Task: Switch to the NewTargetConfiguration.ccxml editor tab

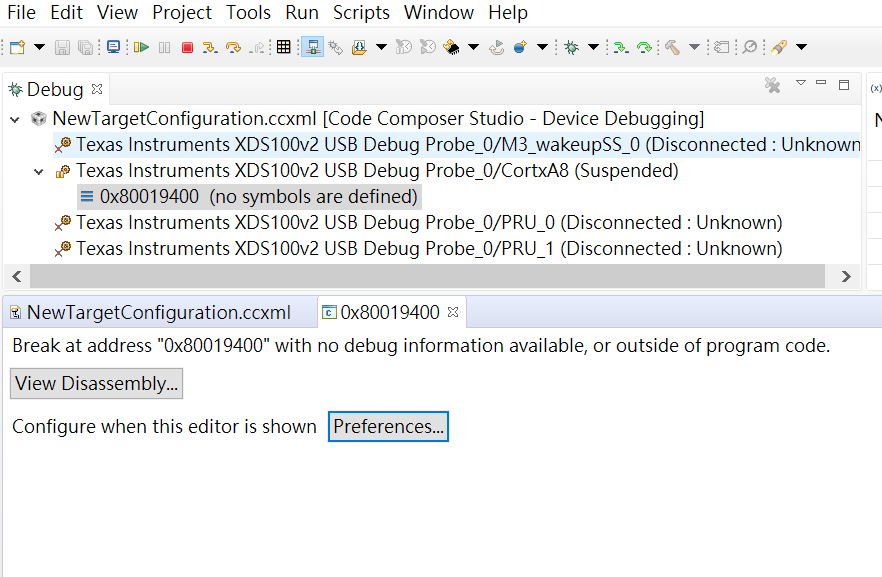Action: [158, 312]
